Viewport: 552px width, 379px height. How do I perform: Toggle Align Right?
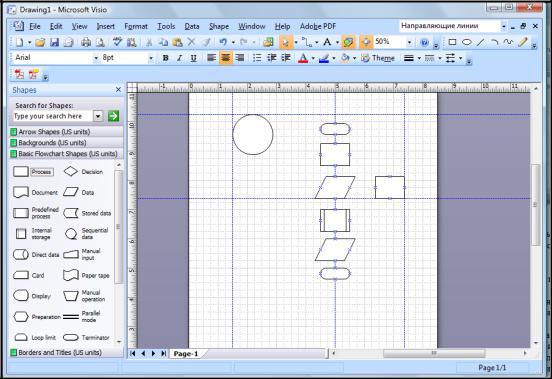coord(240,58)
